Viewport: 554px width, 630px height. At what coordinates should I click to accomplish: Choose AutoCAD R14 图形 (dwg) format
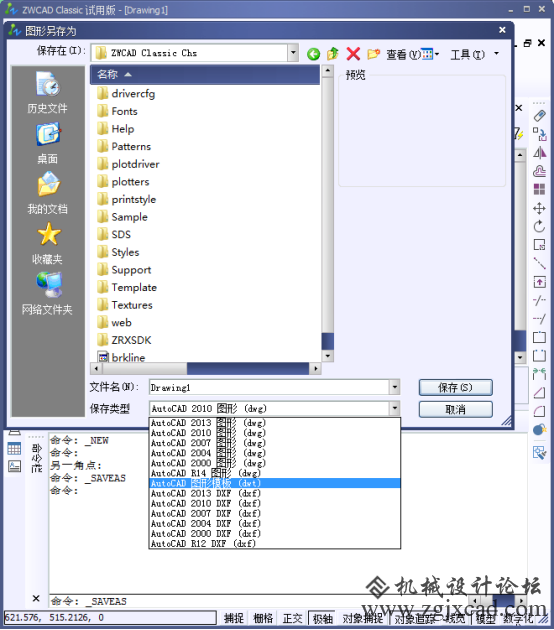click(275, 473)
